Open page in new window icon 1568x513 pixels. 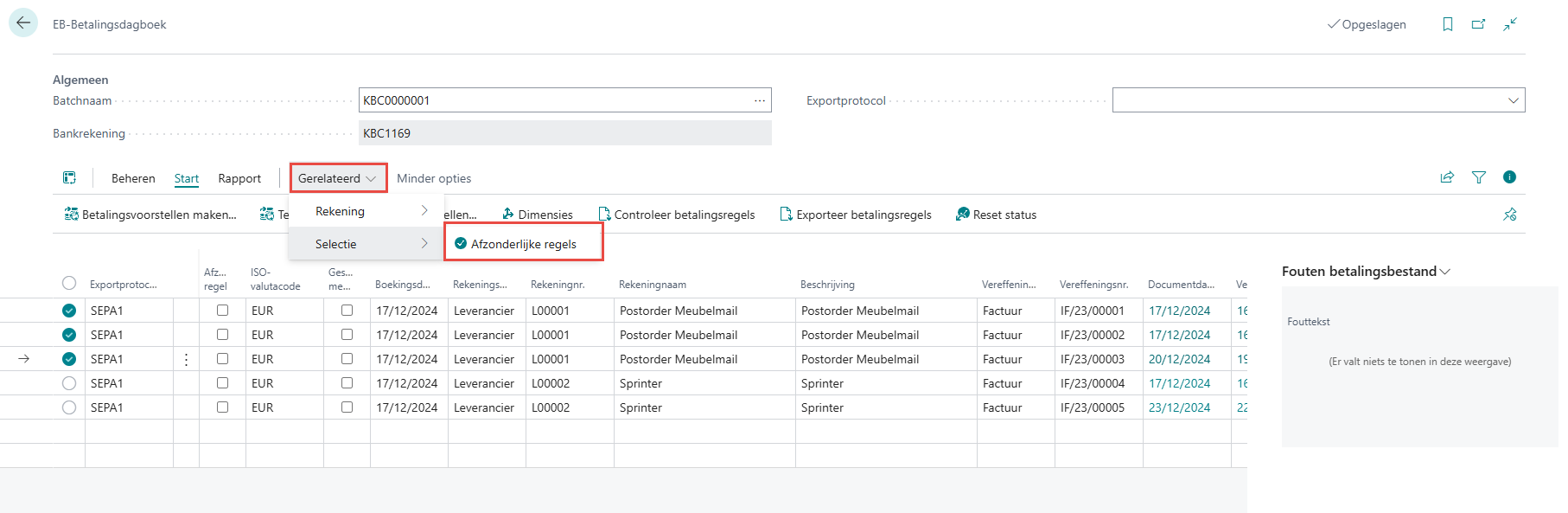pos(1479,24)
